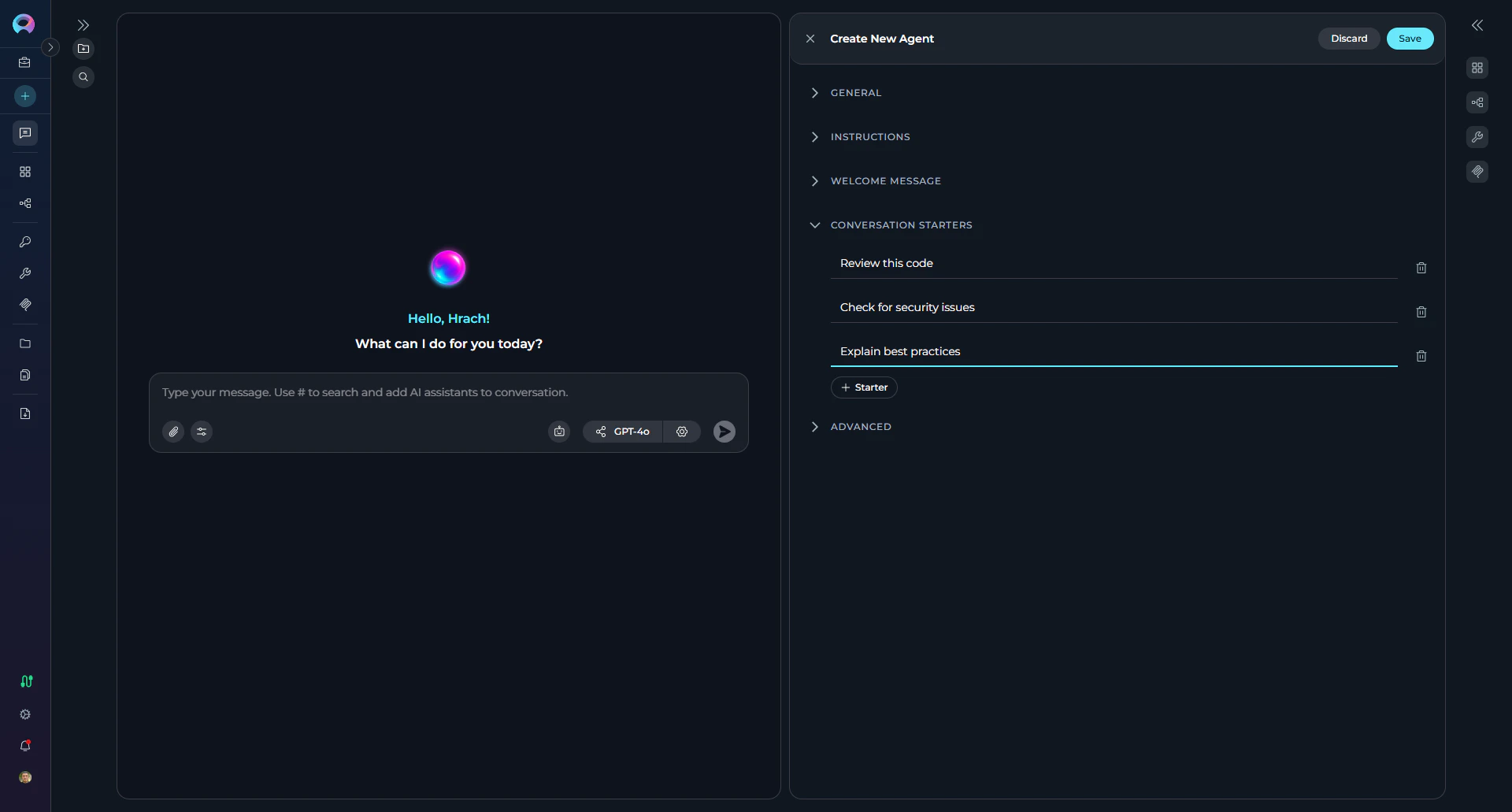The height and width of the screenshot is (812, 1512).
Task: Click the notifications bell with red badge
Action: click(24, 746)
